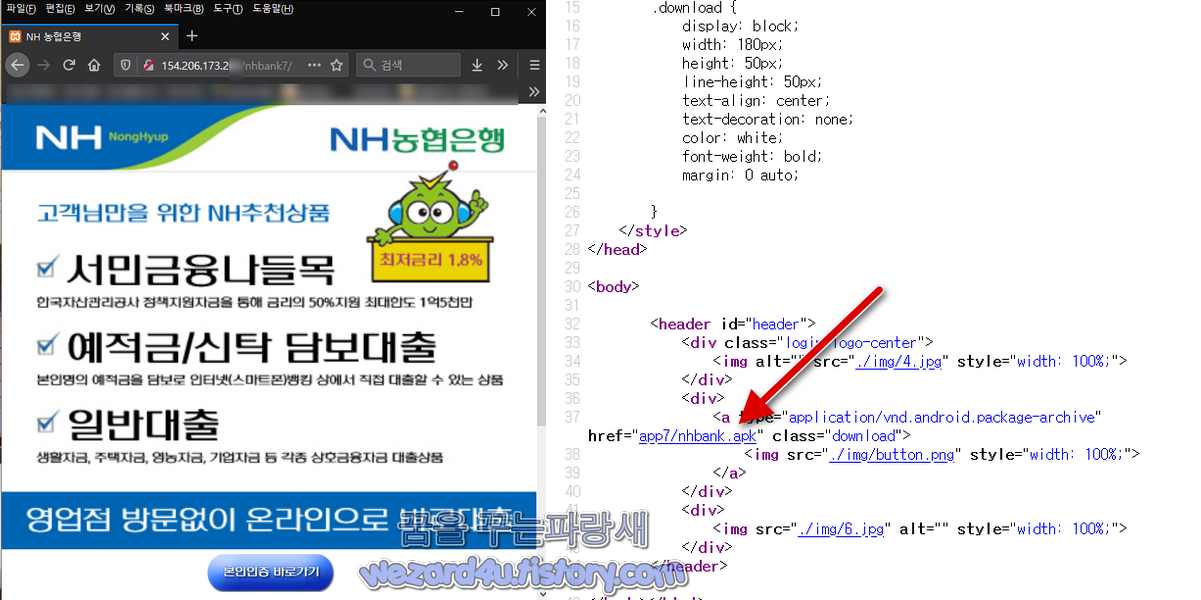This screenshot has width=1201, height=600.
Task: Open the Firefox hamburger menu
Action: tap(535, 65)
